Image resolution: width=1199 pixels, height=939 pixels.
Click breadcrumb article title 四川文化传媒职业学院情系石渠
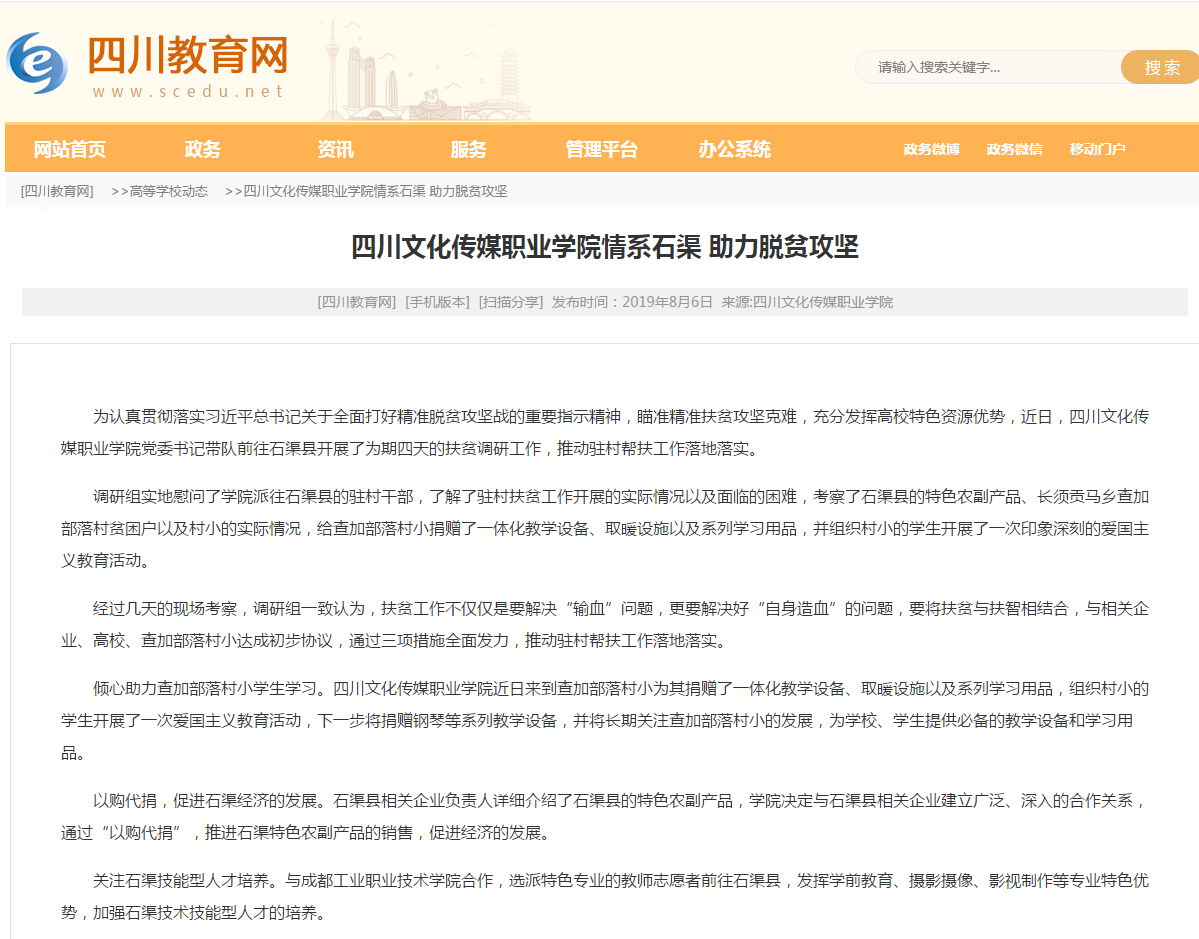pos(375,191)
